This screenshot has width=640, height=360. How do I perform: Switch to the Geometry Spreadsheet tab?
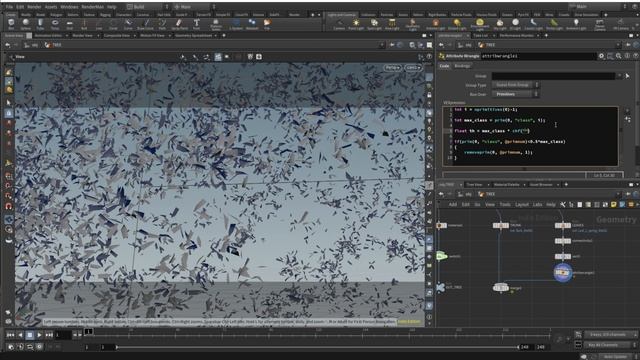click(193, 36)
